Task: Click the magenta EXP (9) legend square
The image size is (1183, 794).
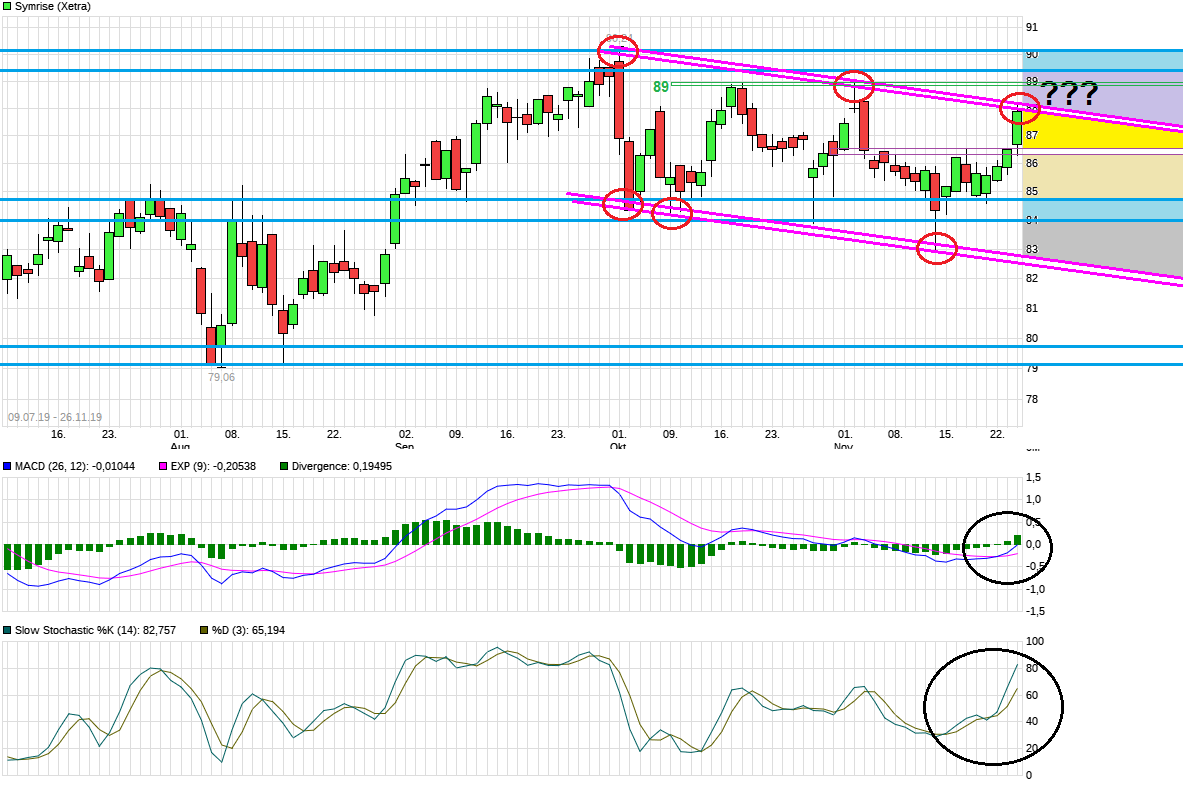Action: [163, 467]
